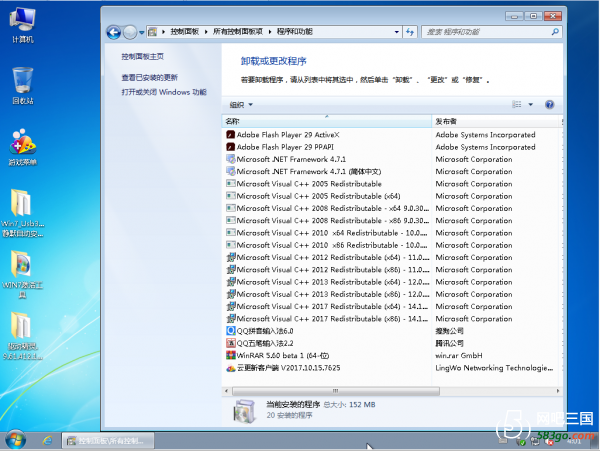Launch Internet Explorer from taskbar
The width and height of the screenshot is (600, 451).
(47, 441)
